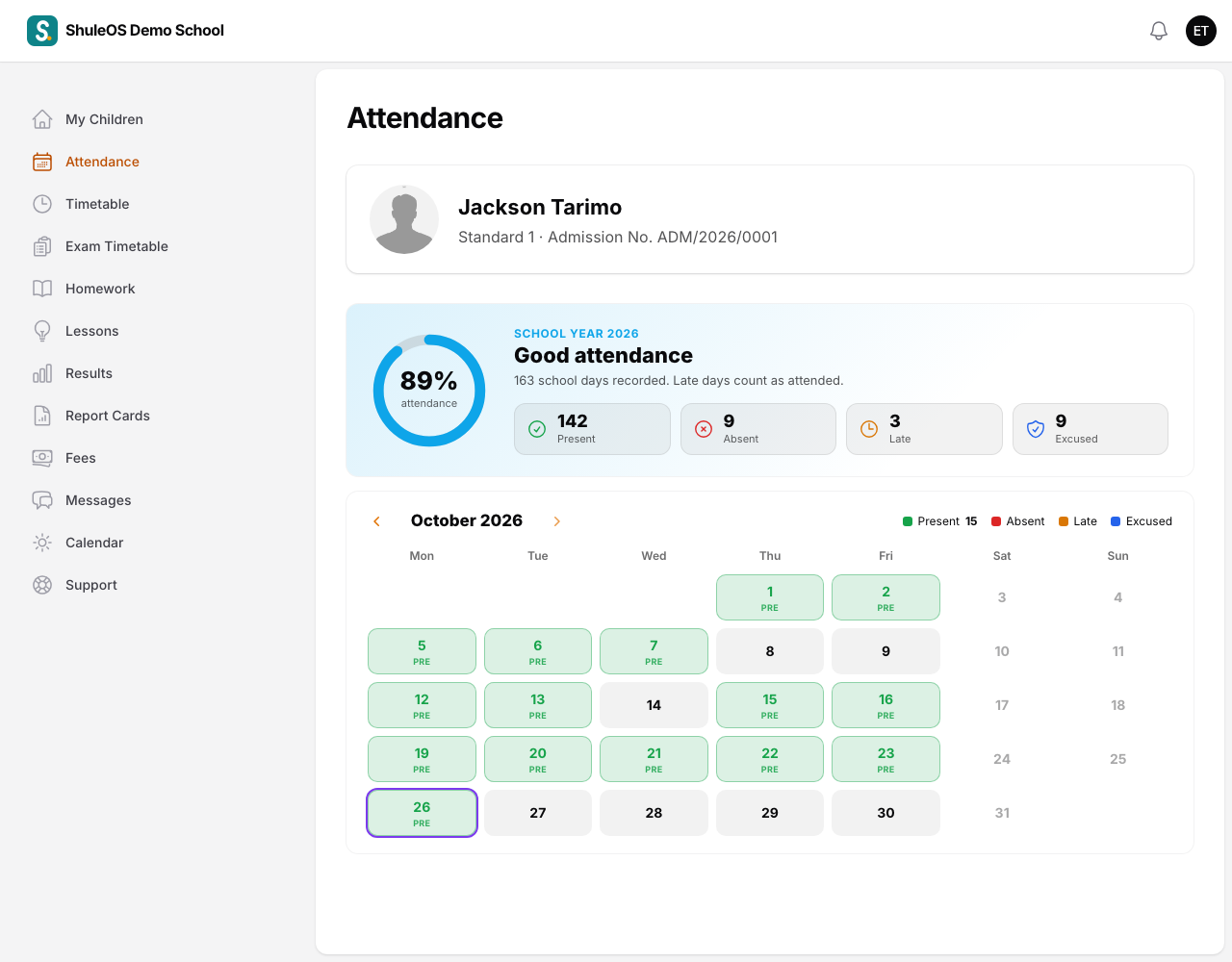Select the Results menu label

point(89,373)
